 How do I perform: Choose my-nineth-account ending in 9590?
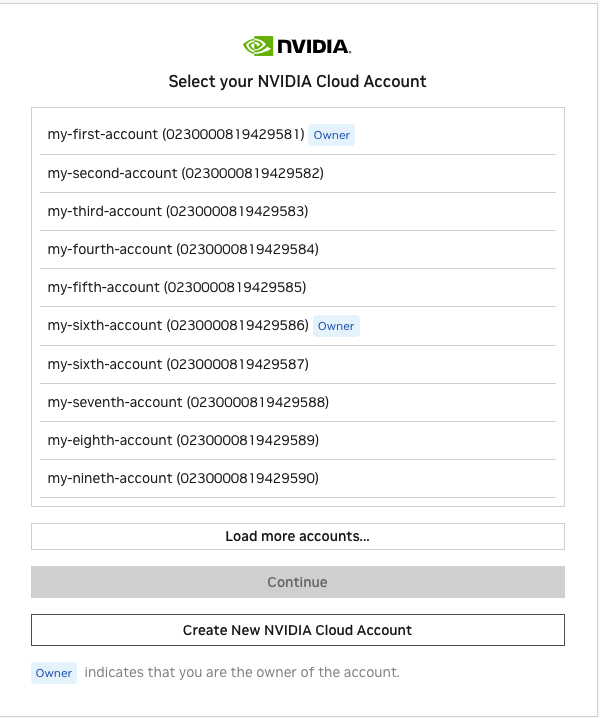click(x=183, y=478)
